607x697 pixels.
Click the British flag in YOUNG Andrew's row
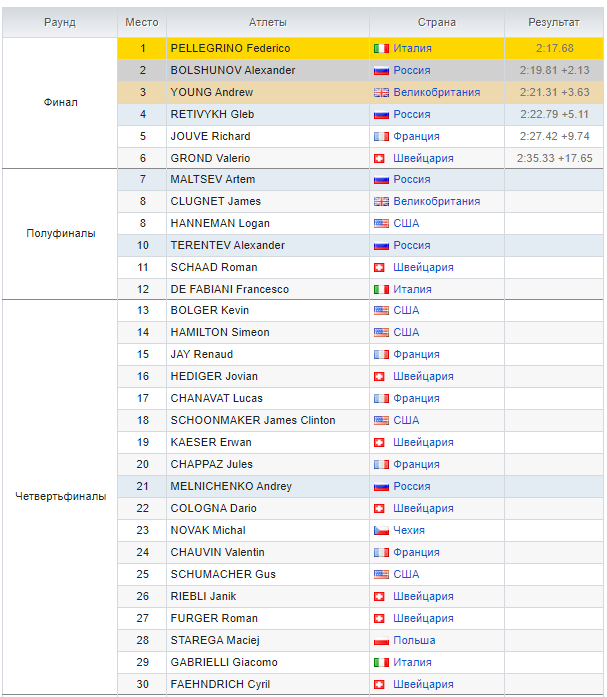(380, 92)
